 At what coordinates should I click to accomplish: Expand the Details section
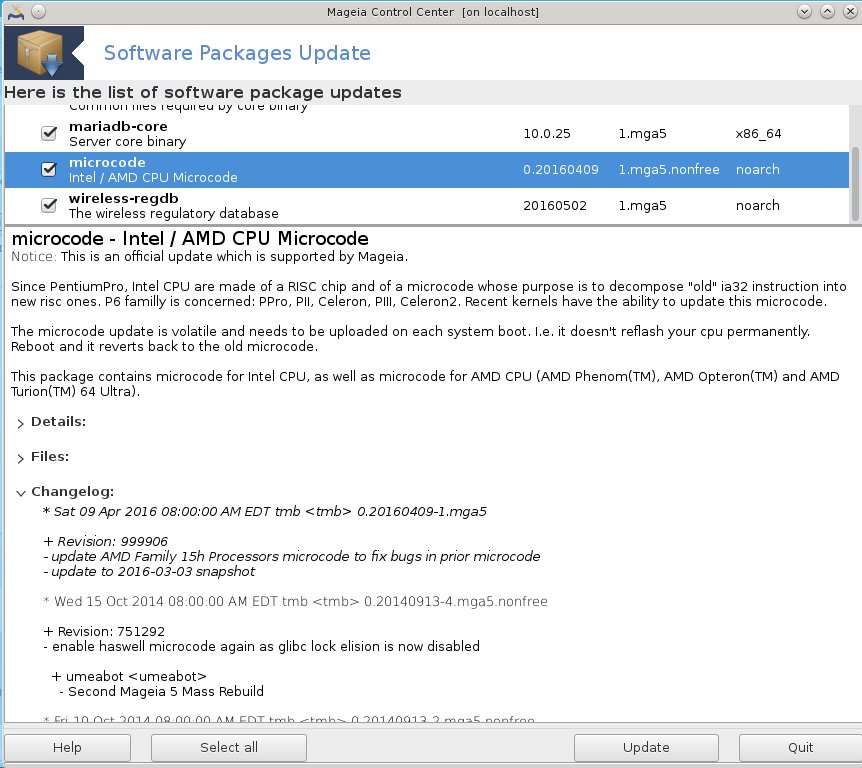[x=20, y=423]
